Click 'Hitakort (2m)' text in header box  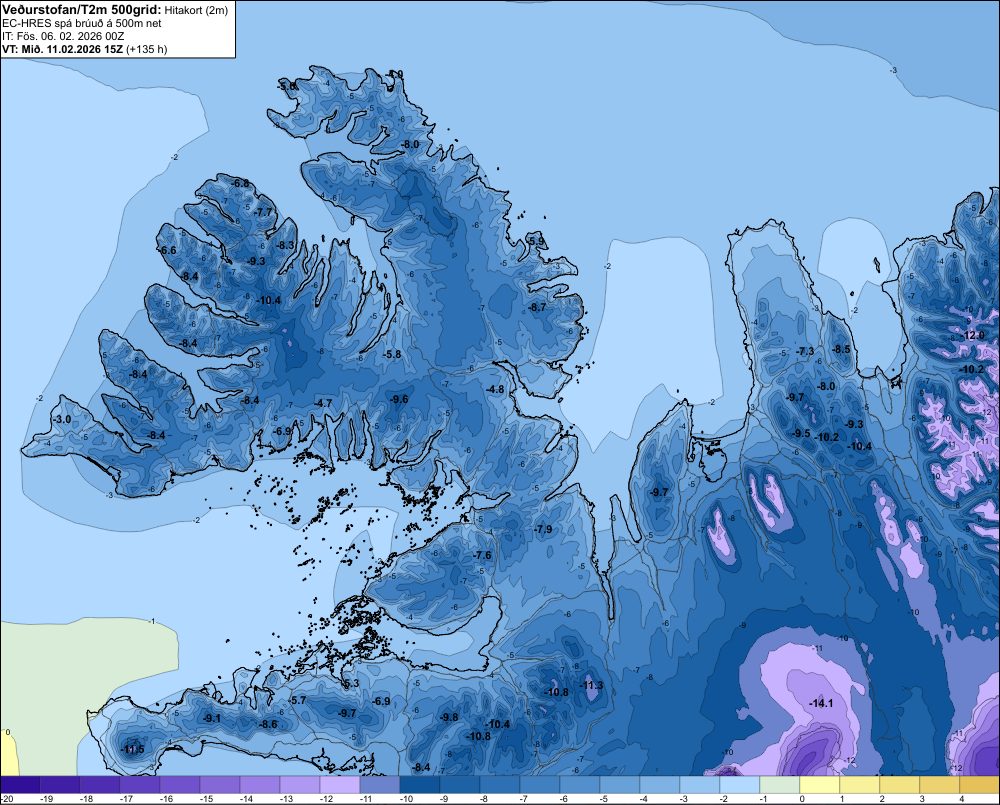(x=196, y=11)
